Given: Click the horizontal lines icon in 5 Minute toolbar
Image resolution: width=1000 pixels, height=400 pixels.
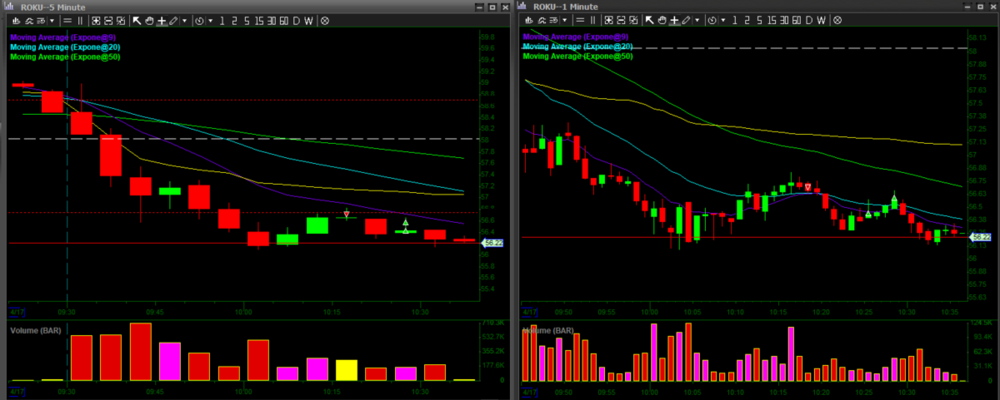Looking at the screenshot, I should 67,20.
